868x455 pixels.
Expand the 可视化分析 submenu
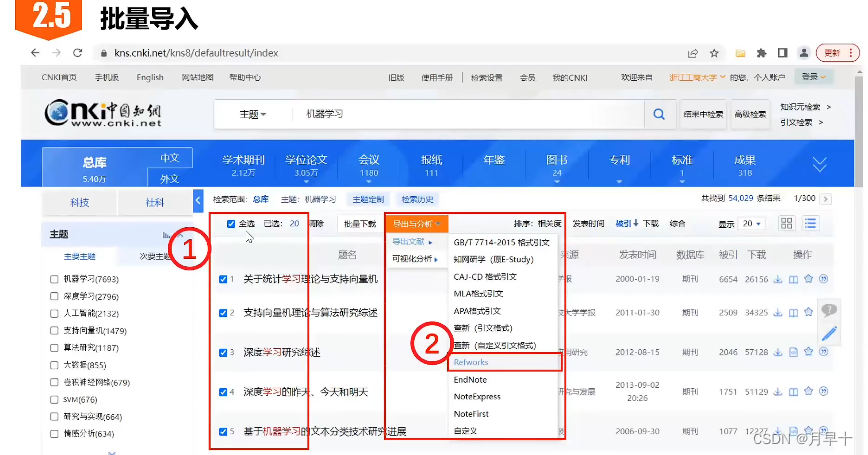pyautogui.click(x=415, y=258)
